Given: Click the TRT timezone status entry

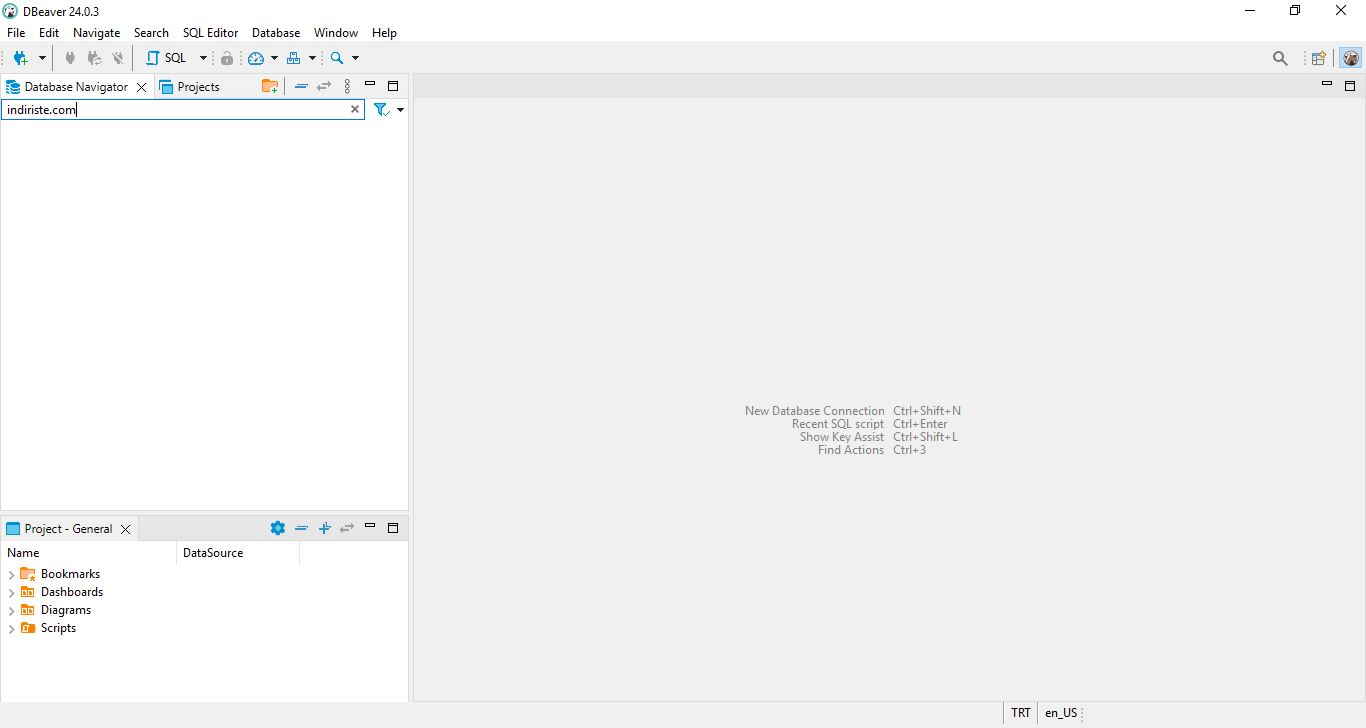Looking at the screenshot, I should click(1021, 713).
